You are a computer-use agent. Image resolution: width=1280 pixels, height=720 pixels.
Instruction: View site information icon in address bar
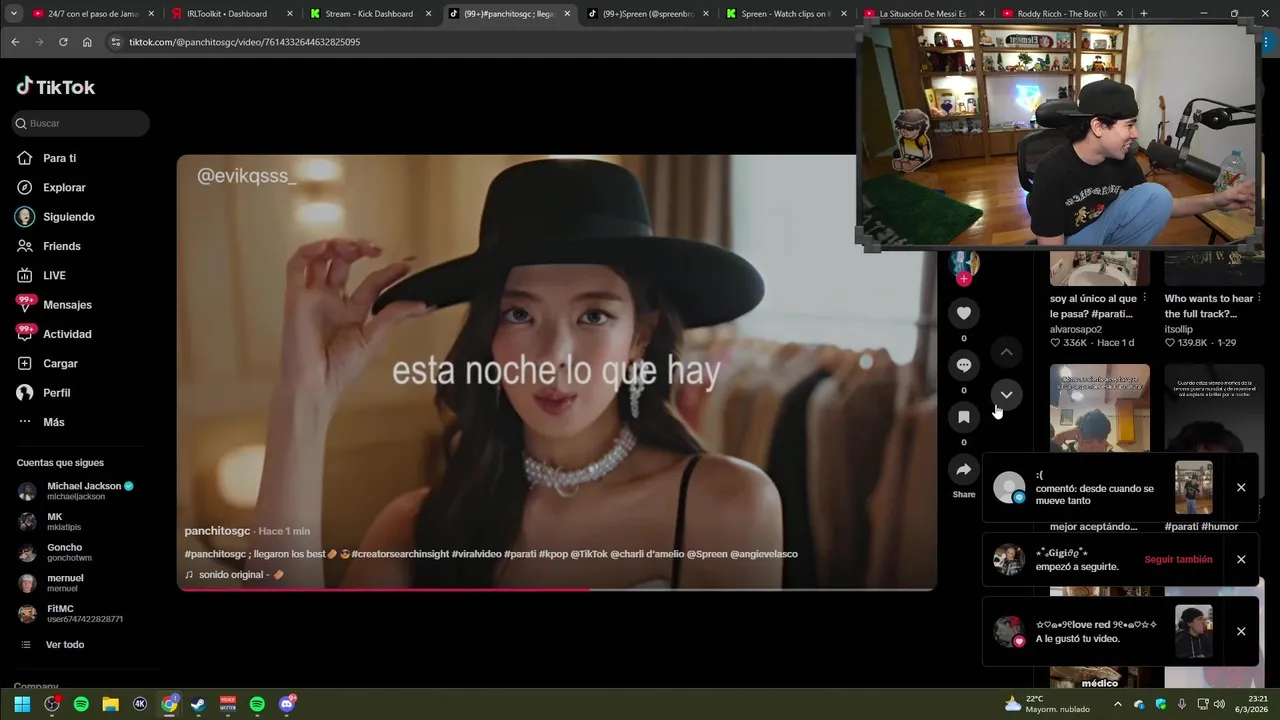click(x=115, y=42)
